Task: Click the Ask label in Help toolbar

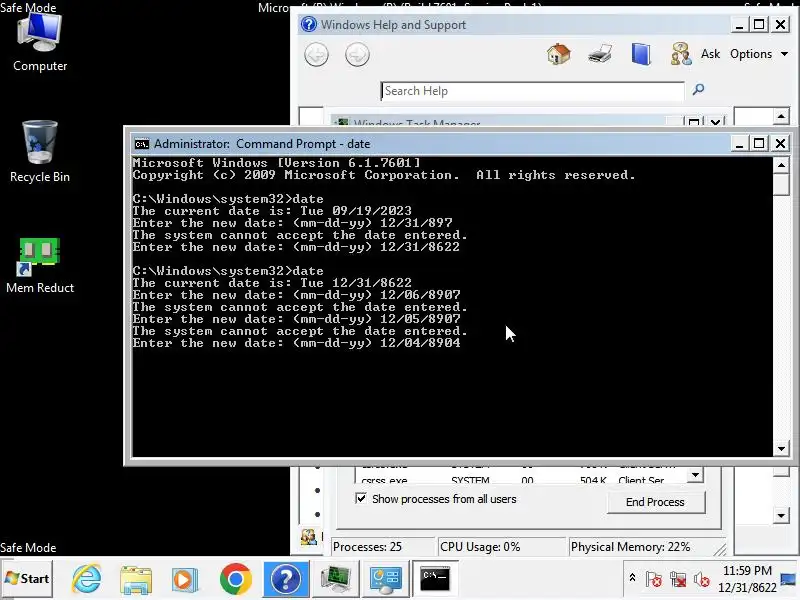Action: pyautogui.click(x=710, y=54)
